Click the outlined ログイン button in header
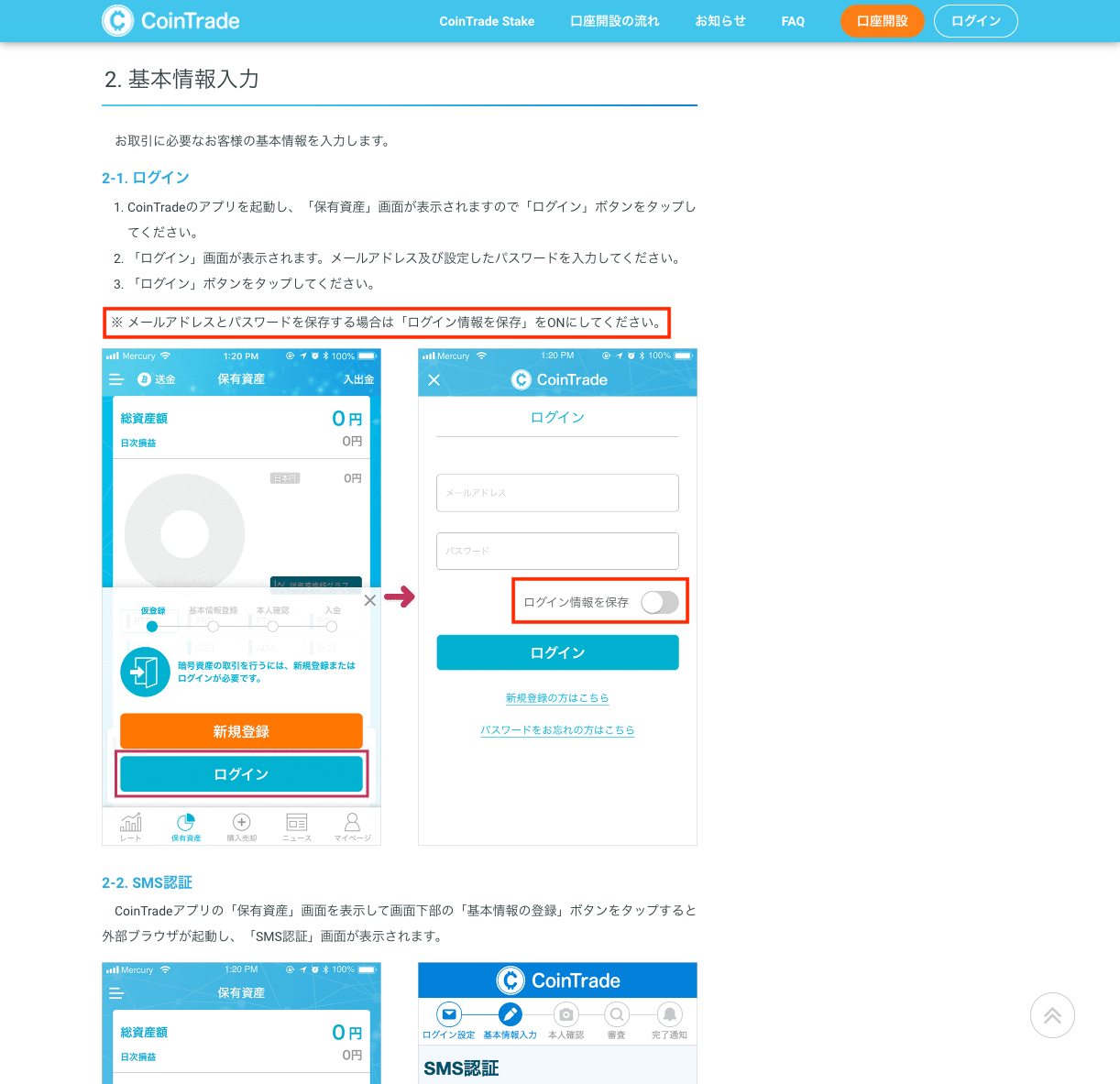 tap(976, 21)
